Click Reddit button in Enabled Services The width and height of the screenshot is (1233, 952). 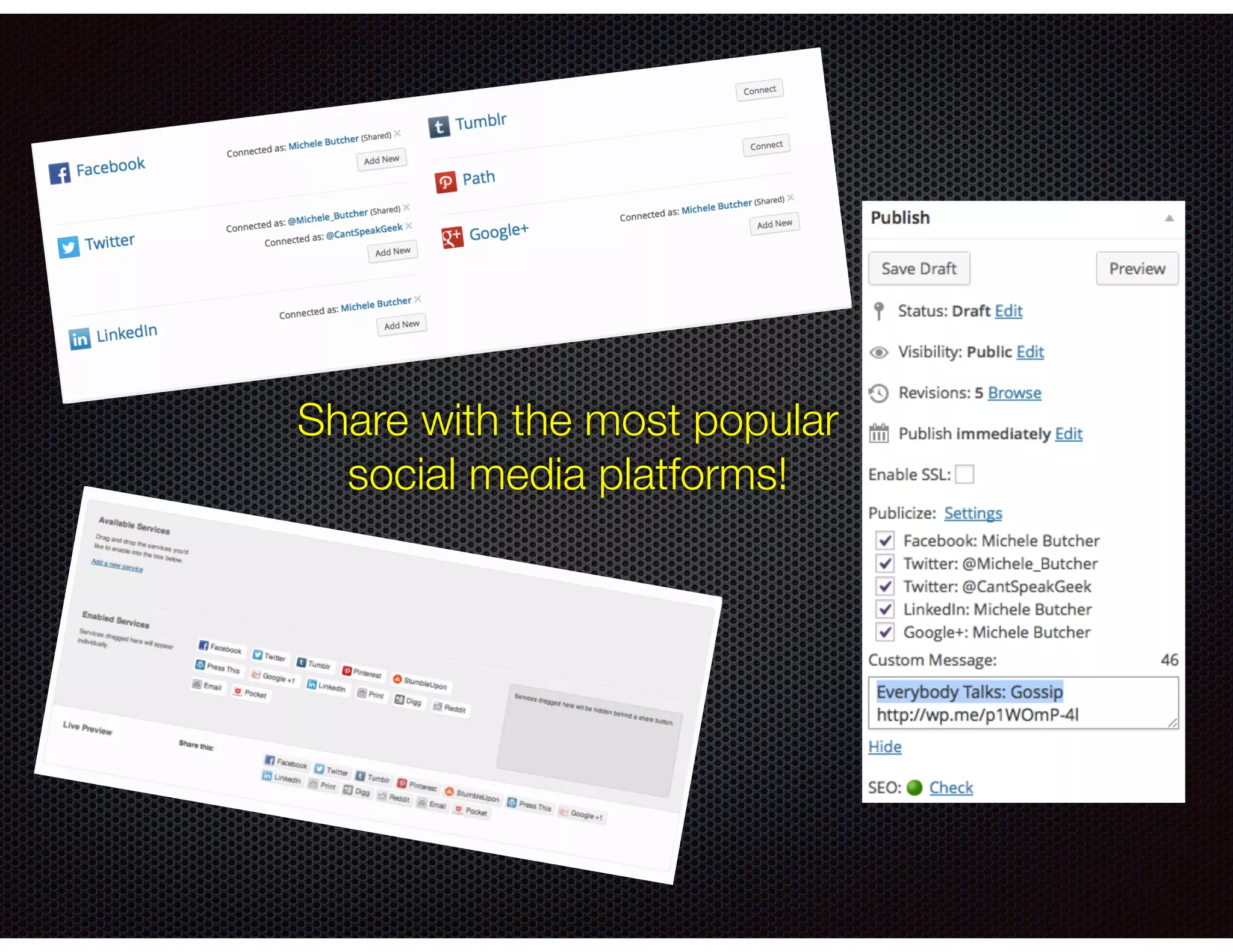tap(450, 708)
